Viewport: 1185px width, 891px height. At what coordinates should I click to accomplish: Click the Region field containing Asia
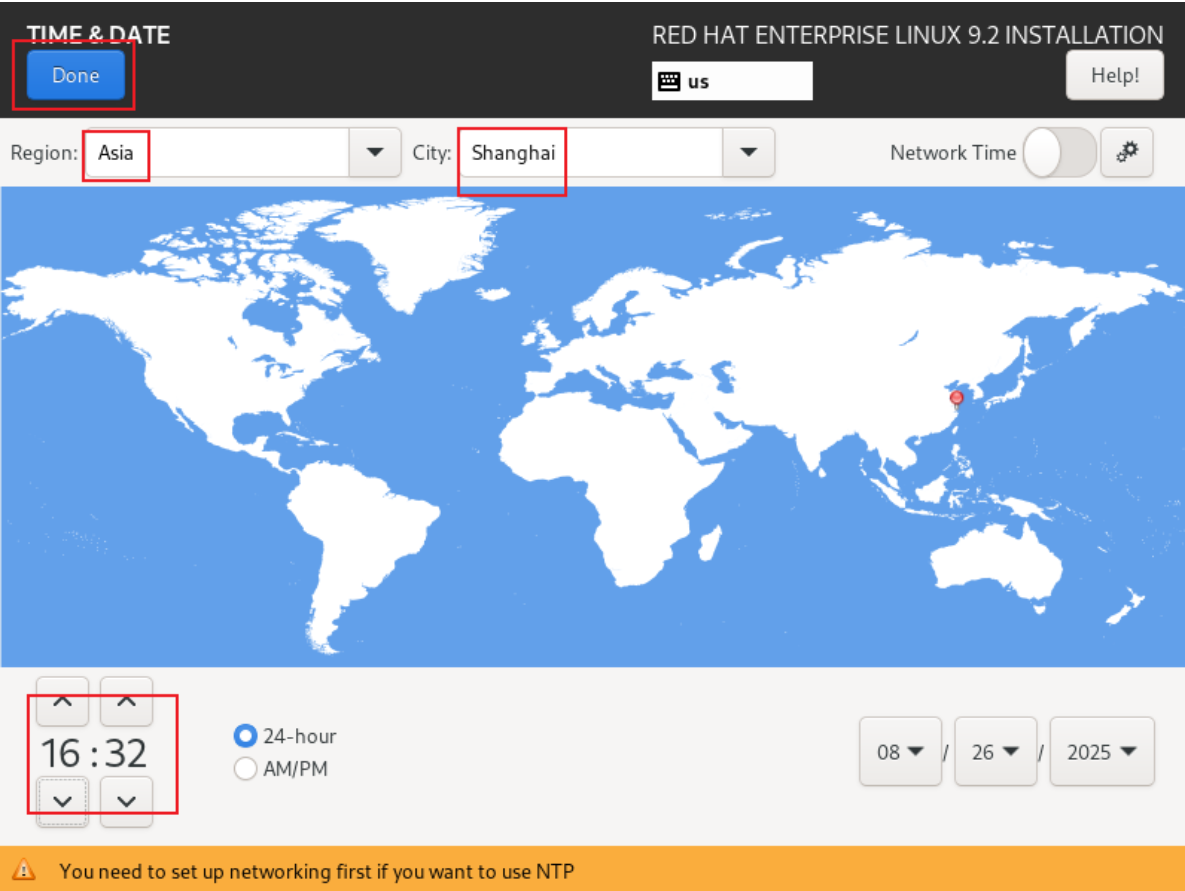(217, 152)
